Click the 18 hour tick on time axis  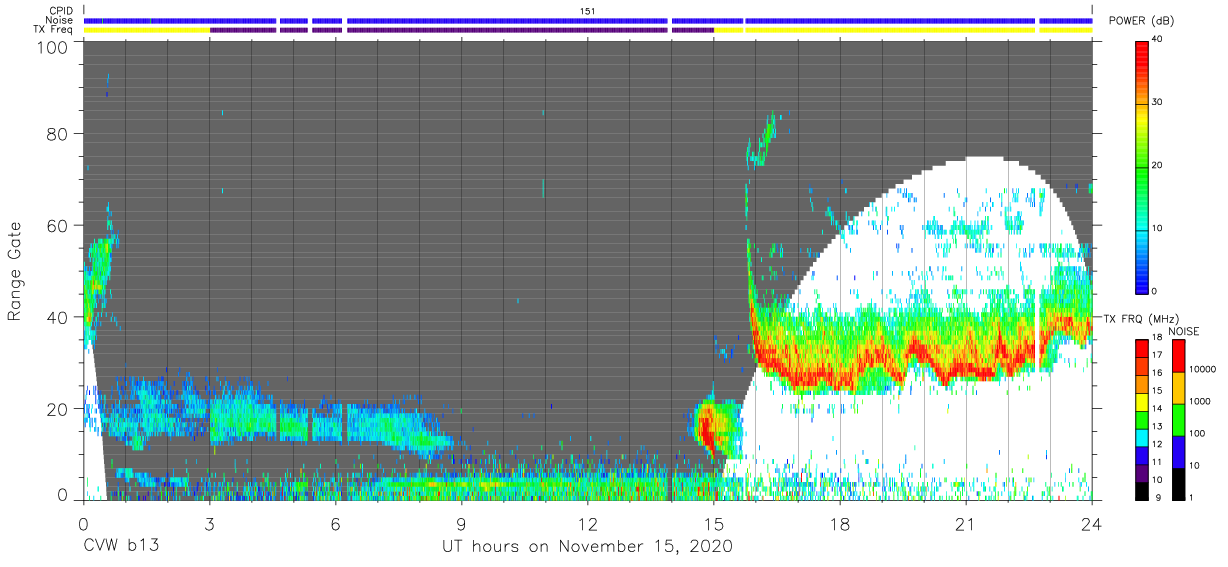pyautogui.click(x=840, y=522)
